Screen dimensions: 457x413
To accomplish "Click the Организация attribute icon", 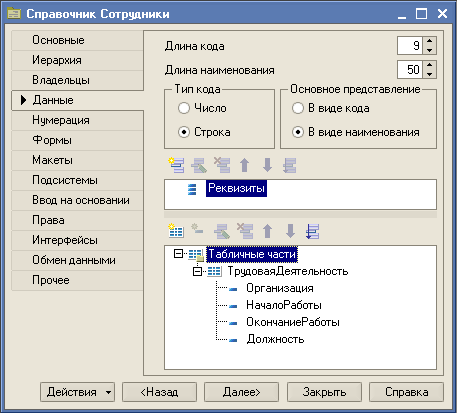I will point(233,289).
